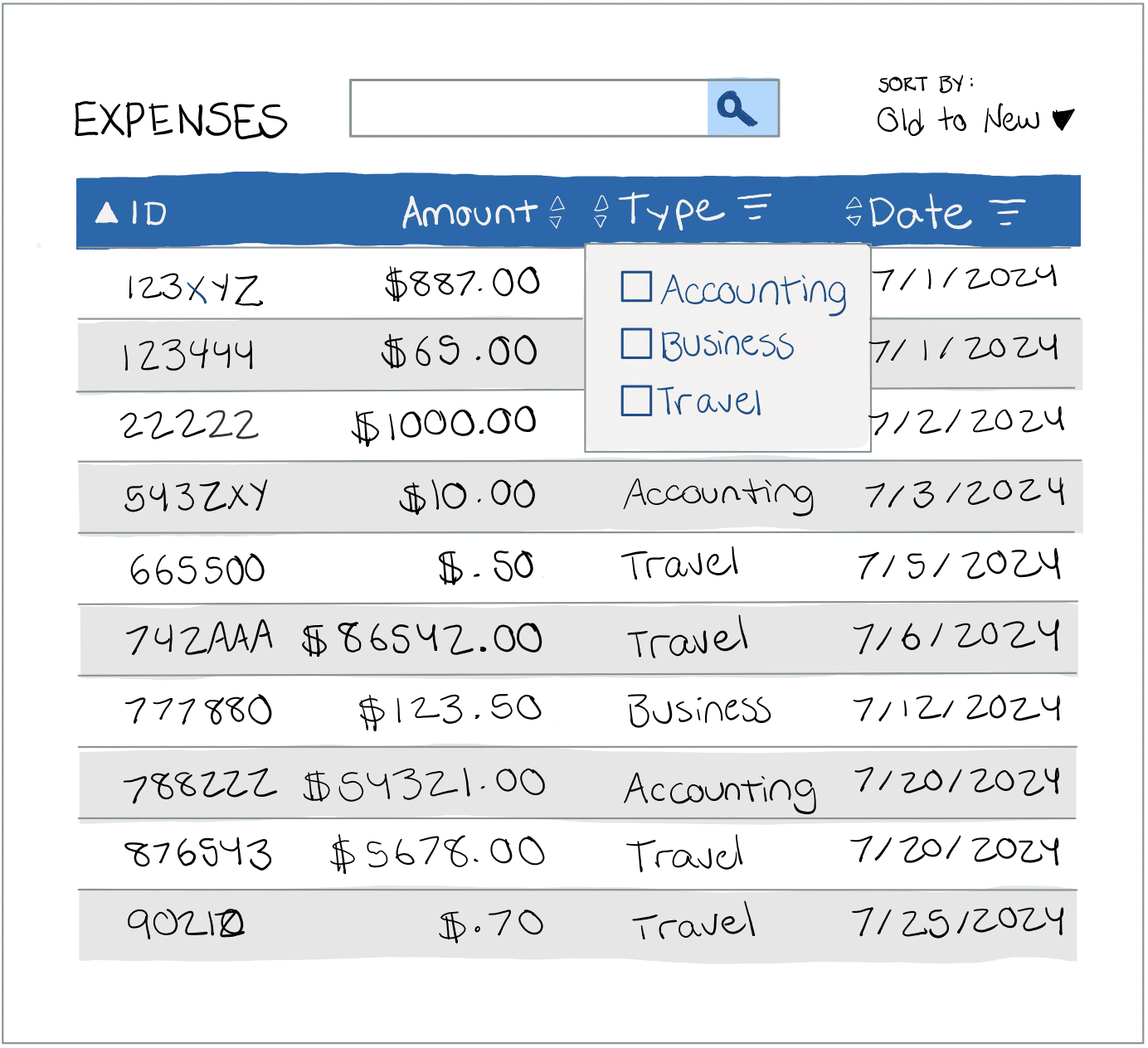Click the Amount column sort arrows
Viewport: 1148px width, 1048px height.
pyautogui.click(x=557, y=211)
